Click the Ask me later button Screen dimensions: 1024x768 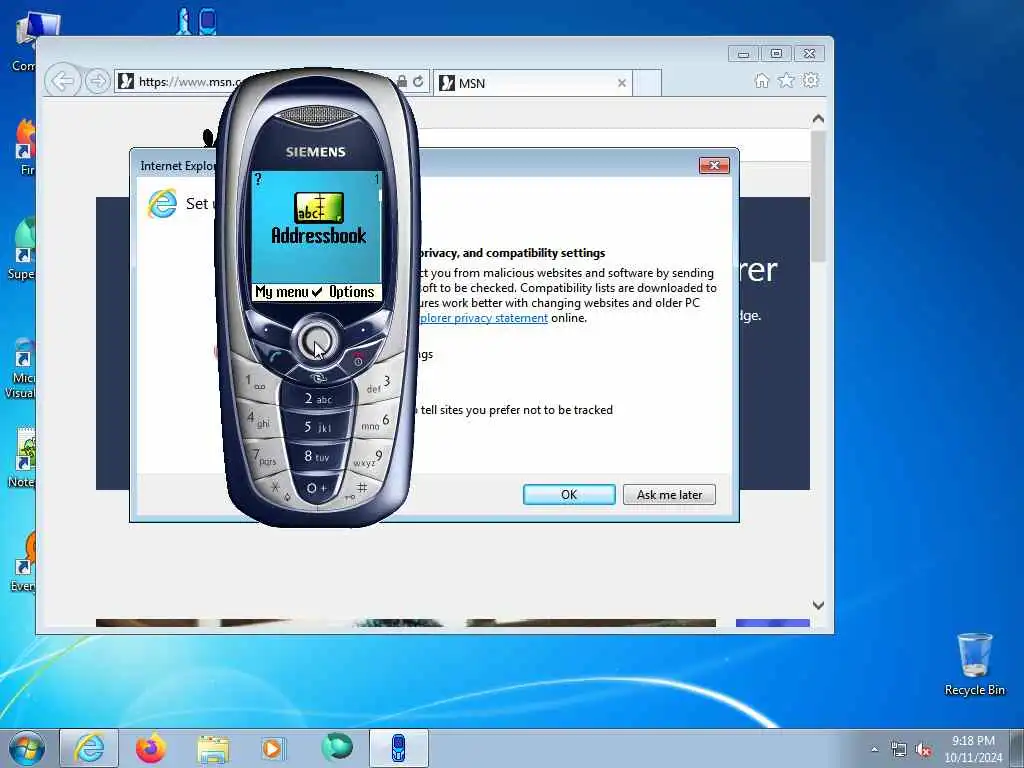pos(669,494)
